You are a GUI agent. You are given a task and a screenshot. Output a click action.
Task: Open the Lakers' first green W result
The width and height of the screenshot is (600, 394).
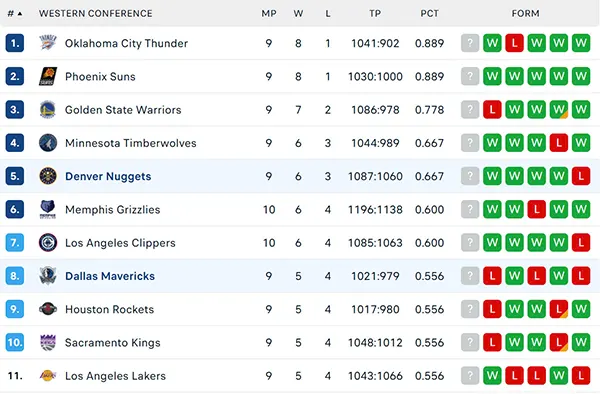coord(492,376)
